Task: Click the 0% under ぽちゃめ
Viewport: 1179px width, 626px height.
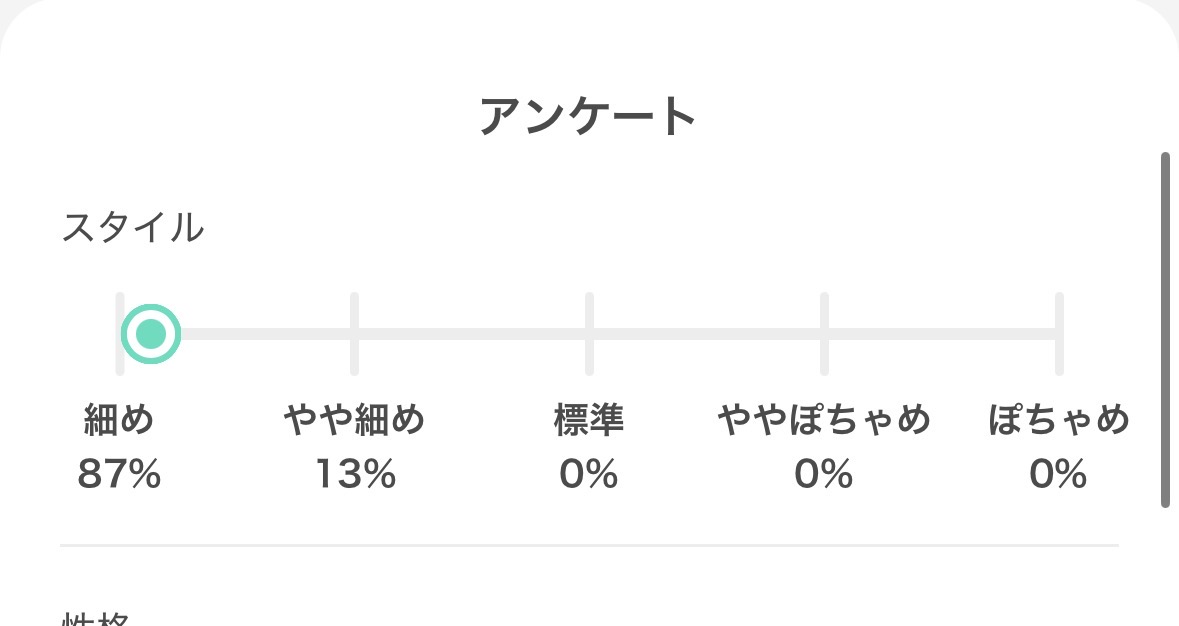Action: tap(1058, 475)
